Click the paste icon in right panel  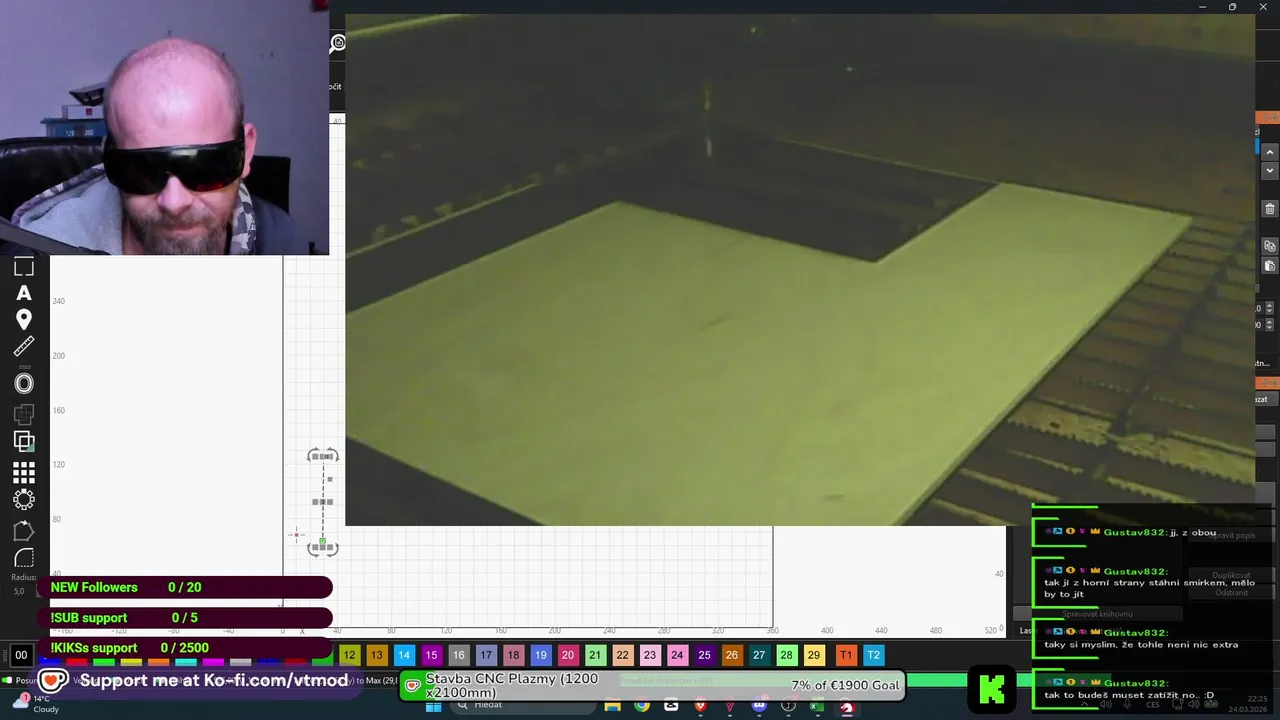click(x=1270, y=266)
